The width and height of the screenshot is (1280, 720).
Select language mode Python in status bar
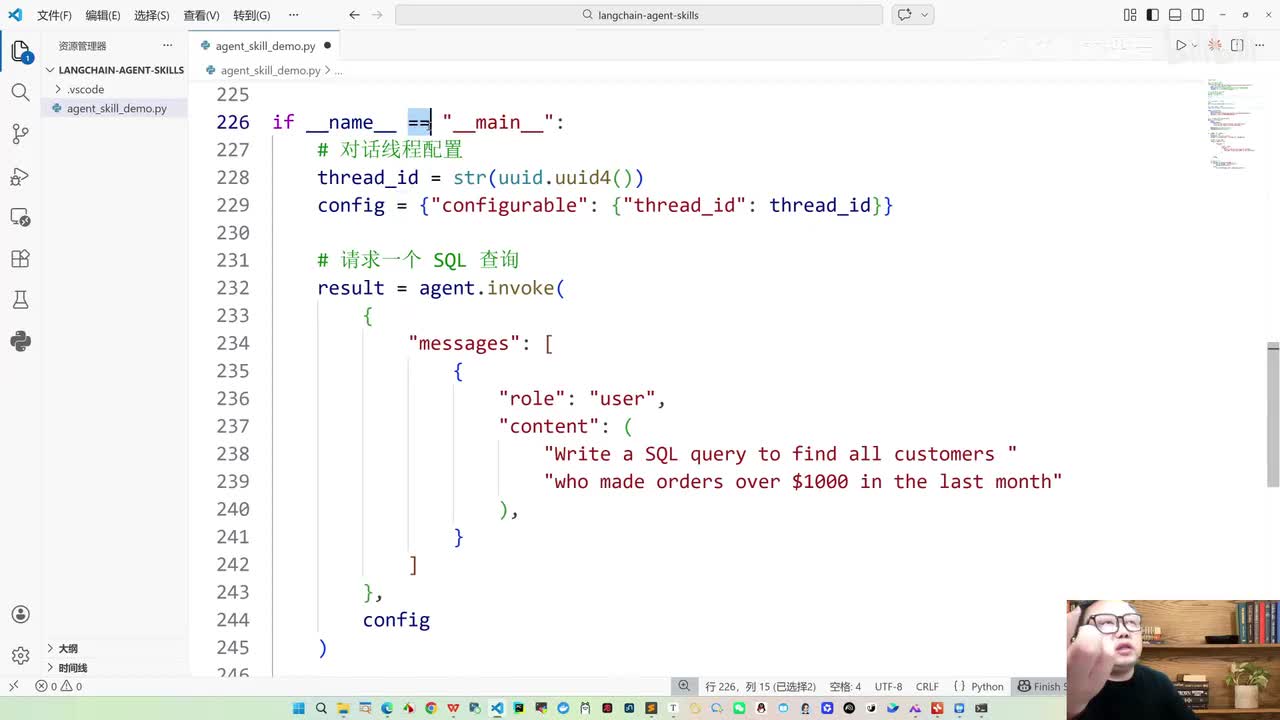(x=987, y=686)
